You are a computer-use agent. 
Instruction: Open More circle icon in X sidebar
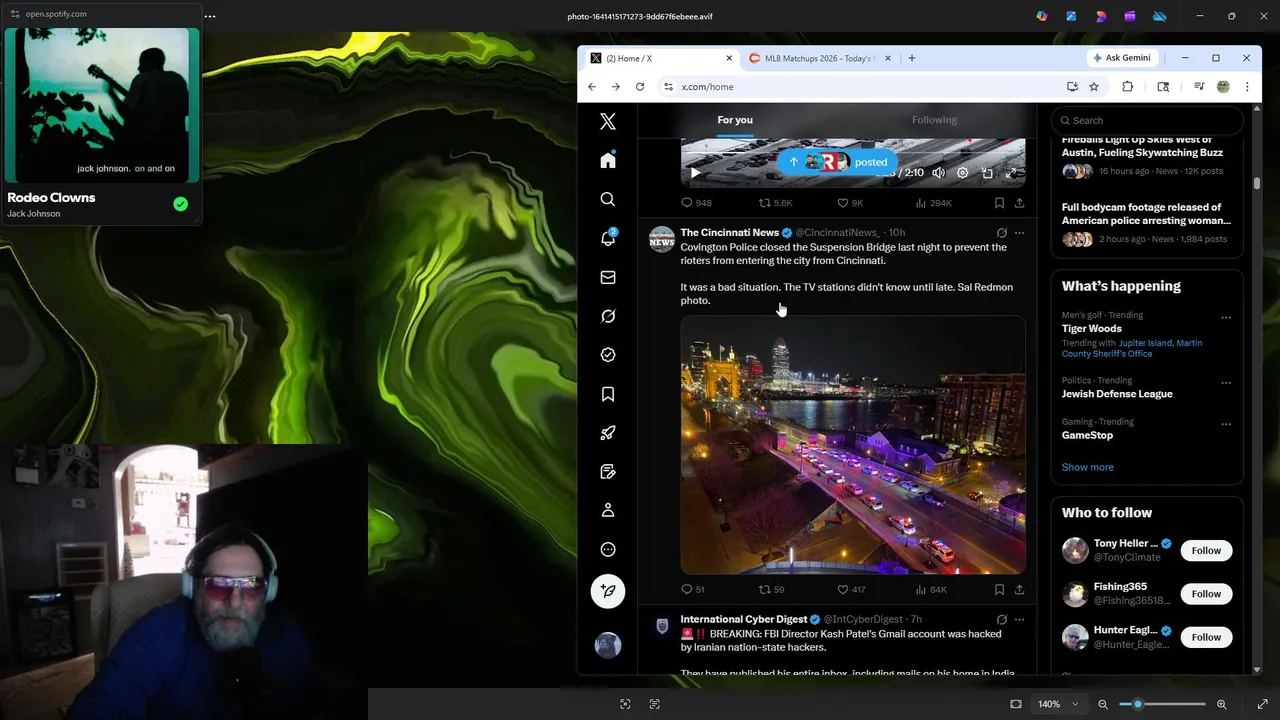608,549
